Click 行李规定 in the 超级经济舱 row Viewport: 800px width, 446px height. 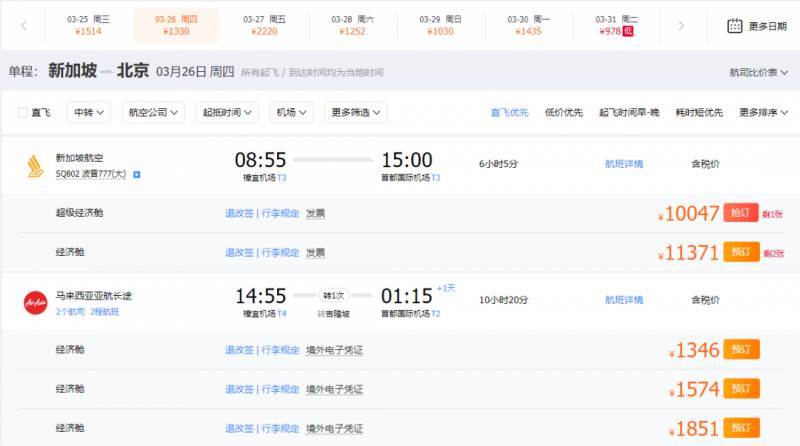coord(280,213)
